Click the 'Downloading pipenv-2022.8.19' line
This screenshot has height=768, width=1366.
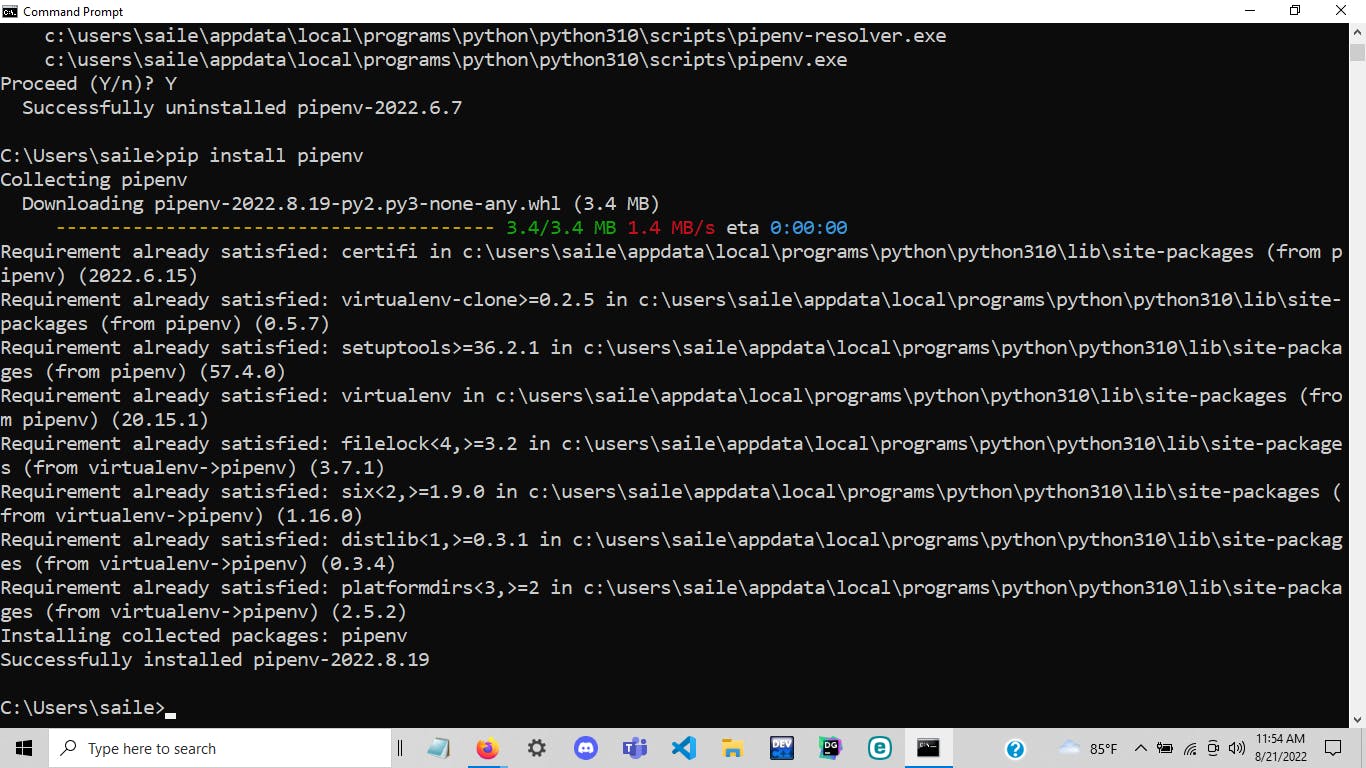[341, 204]
